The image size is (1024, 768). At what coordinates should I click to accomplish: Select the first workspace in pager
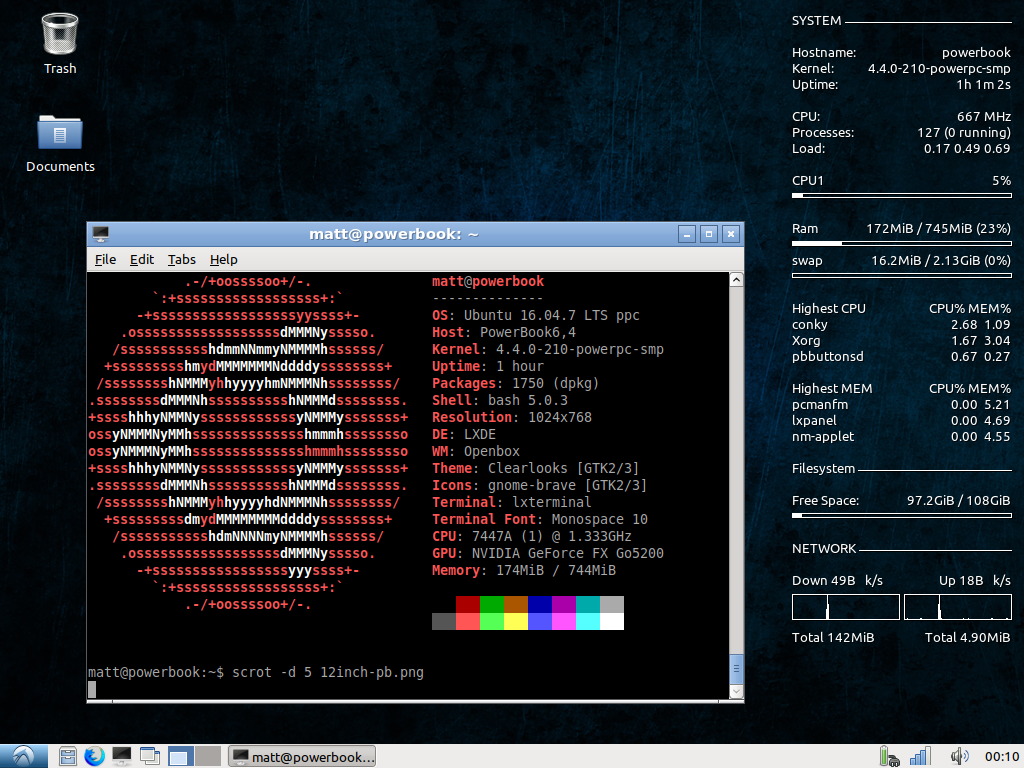tap(180, 756)
